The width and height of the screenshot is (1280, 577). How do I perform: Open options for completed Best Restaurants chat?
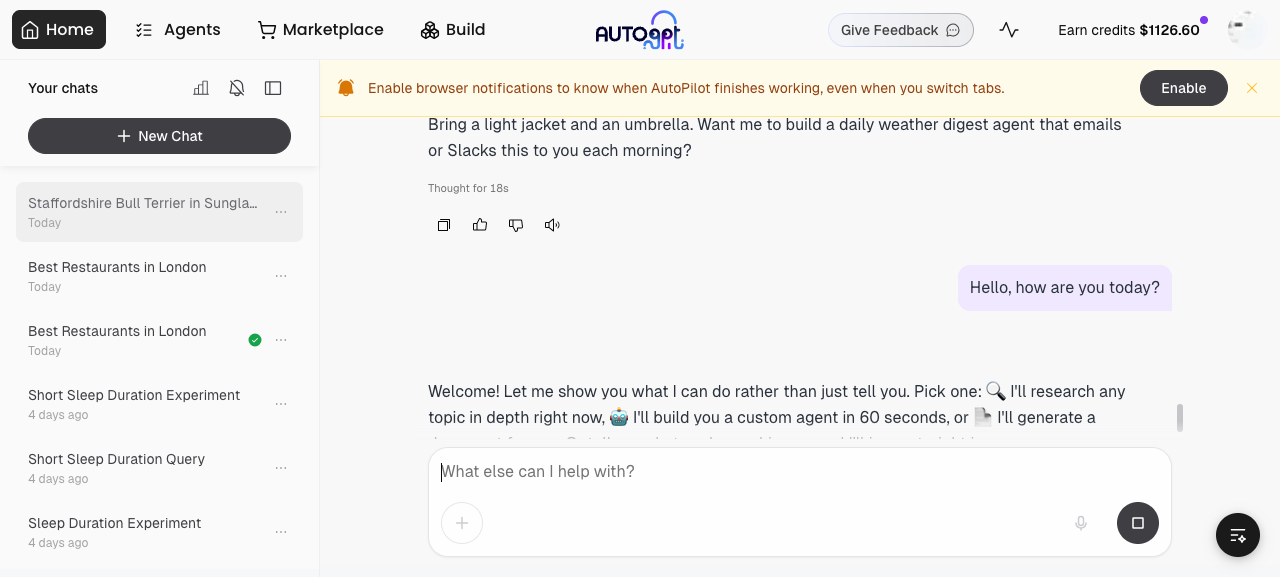pos(281,340)
